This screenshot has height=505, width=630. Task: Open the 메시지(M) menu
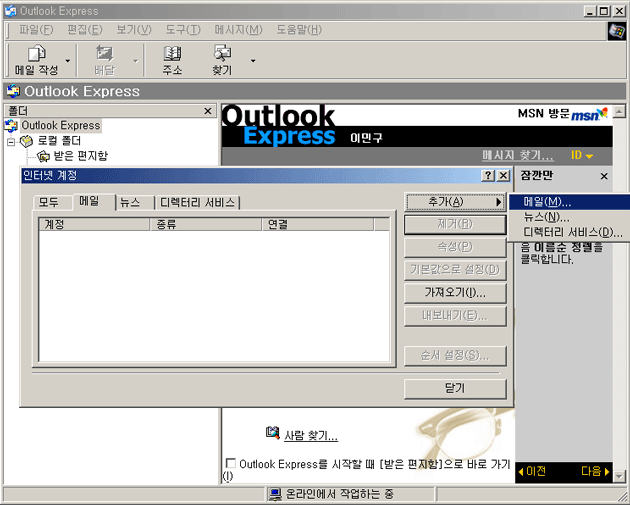[x=238, y=30]
